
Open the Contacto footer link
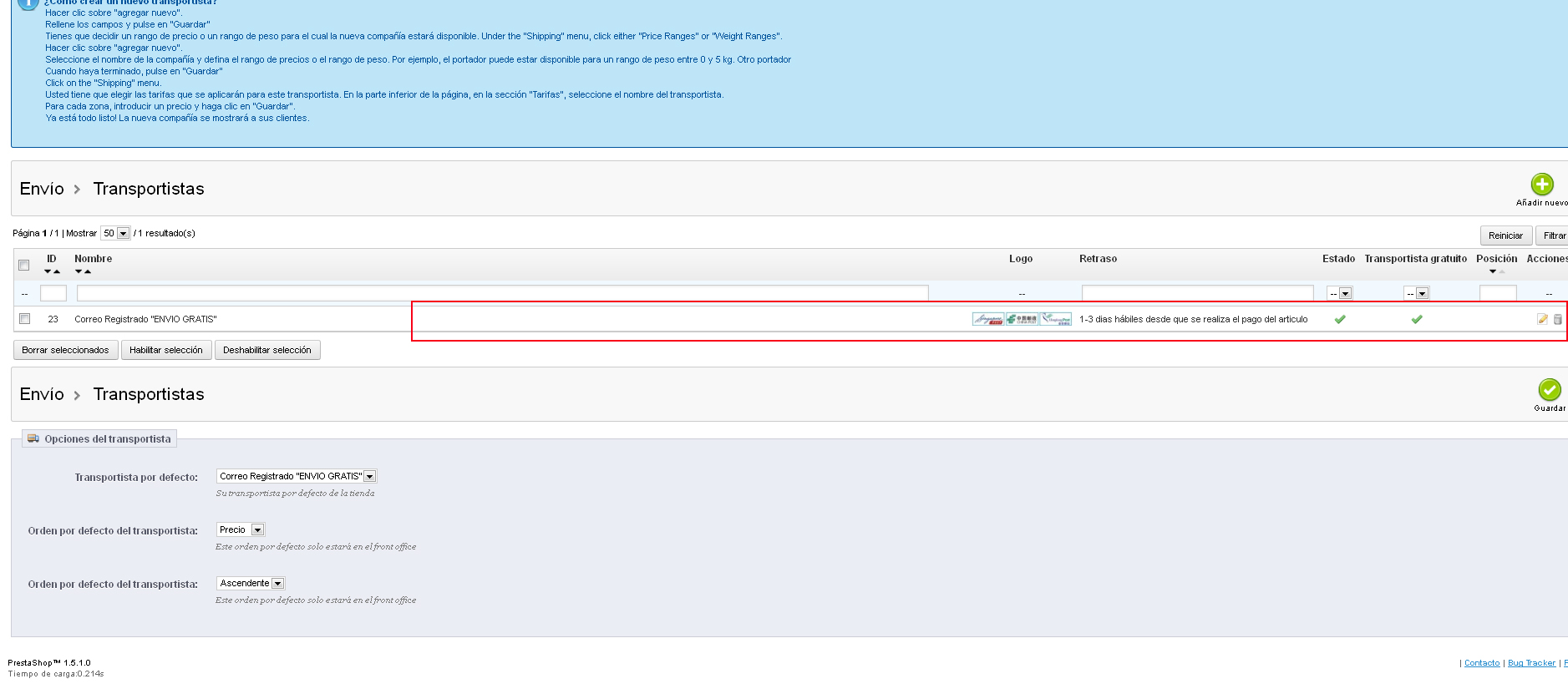click(1482, 663)
